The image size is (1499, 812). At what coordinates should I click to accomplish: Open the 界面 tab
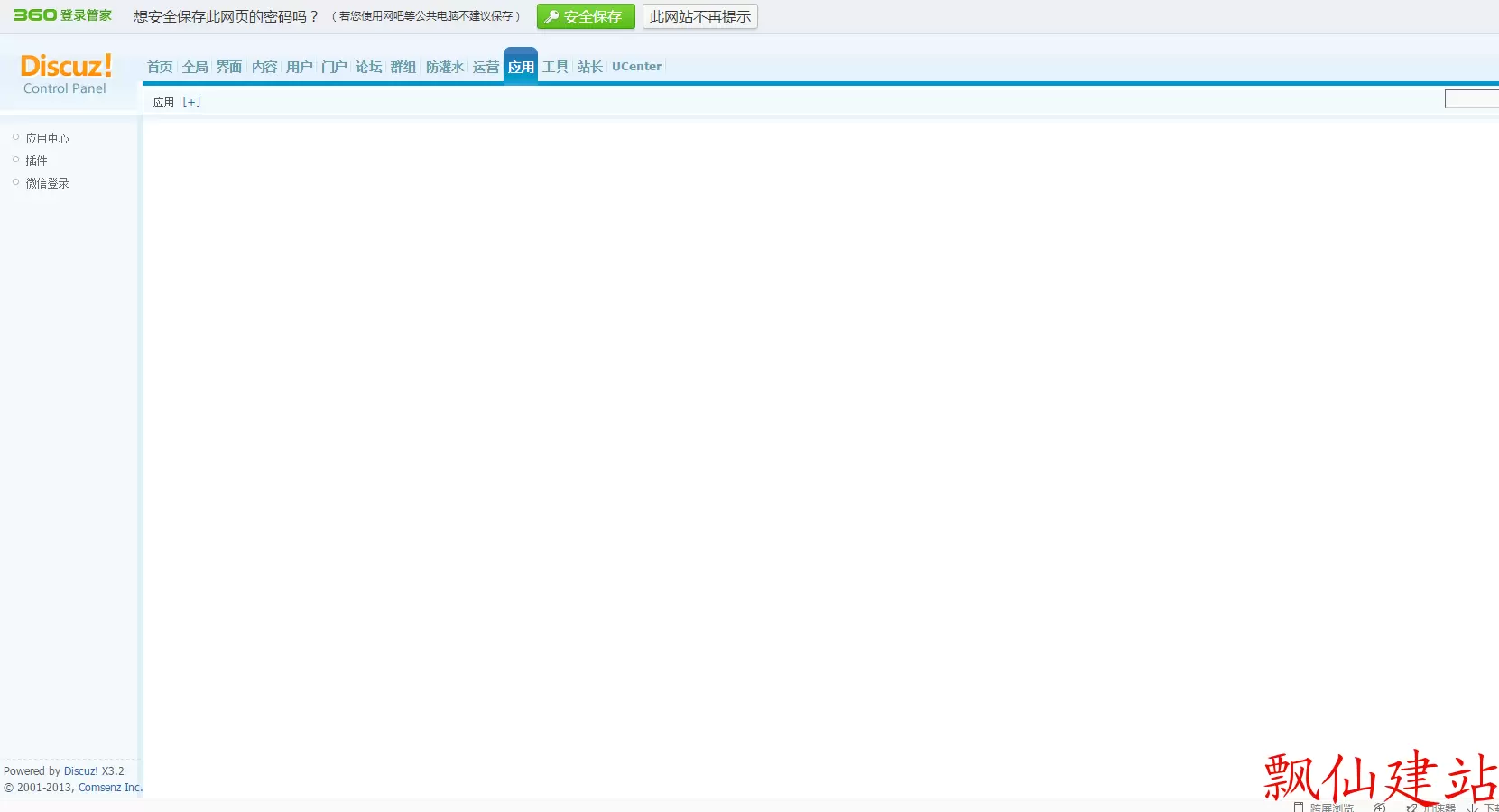coord(229,67)
